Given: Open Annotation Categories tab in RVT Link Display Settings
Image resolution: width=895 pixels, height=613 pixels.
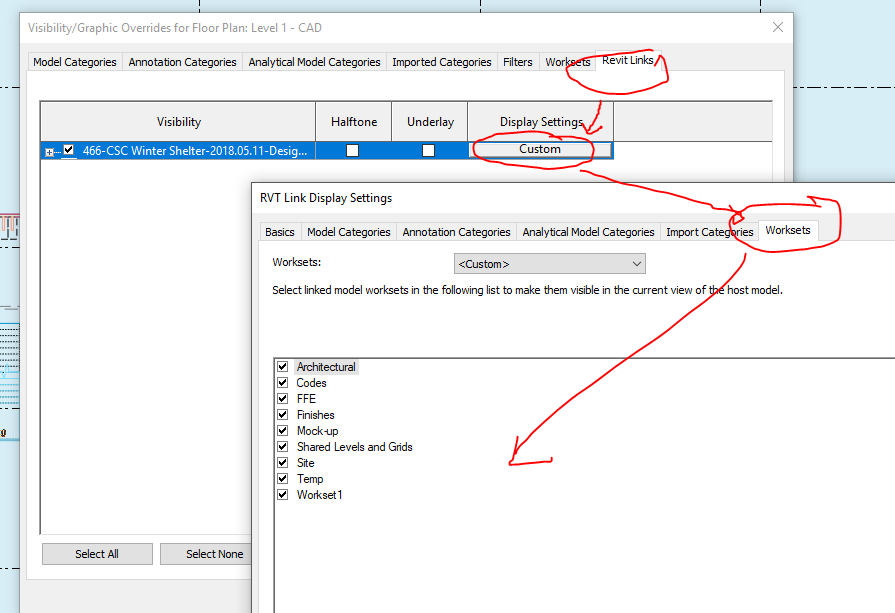Looking at the screenshot, I should 457,232.
